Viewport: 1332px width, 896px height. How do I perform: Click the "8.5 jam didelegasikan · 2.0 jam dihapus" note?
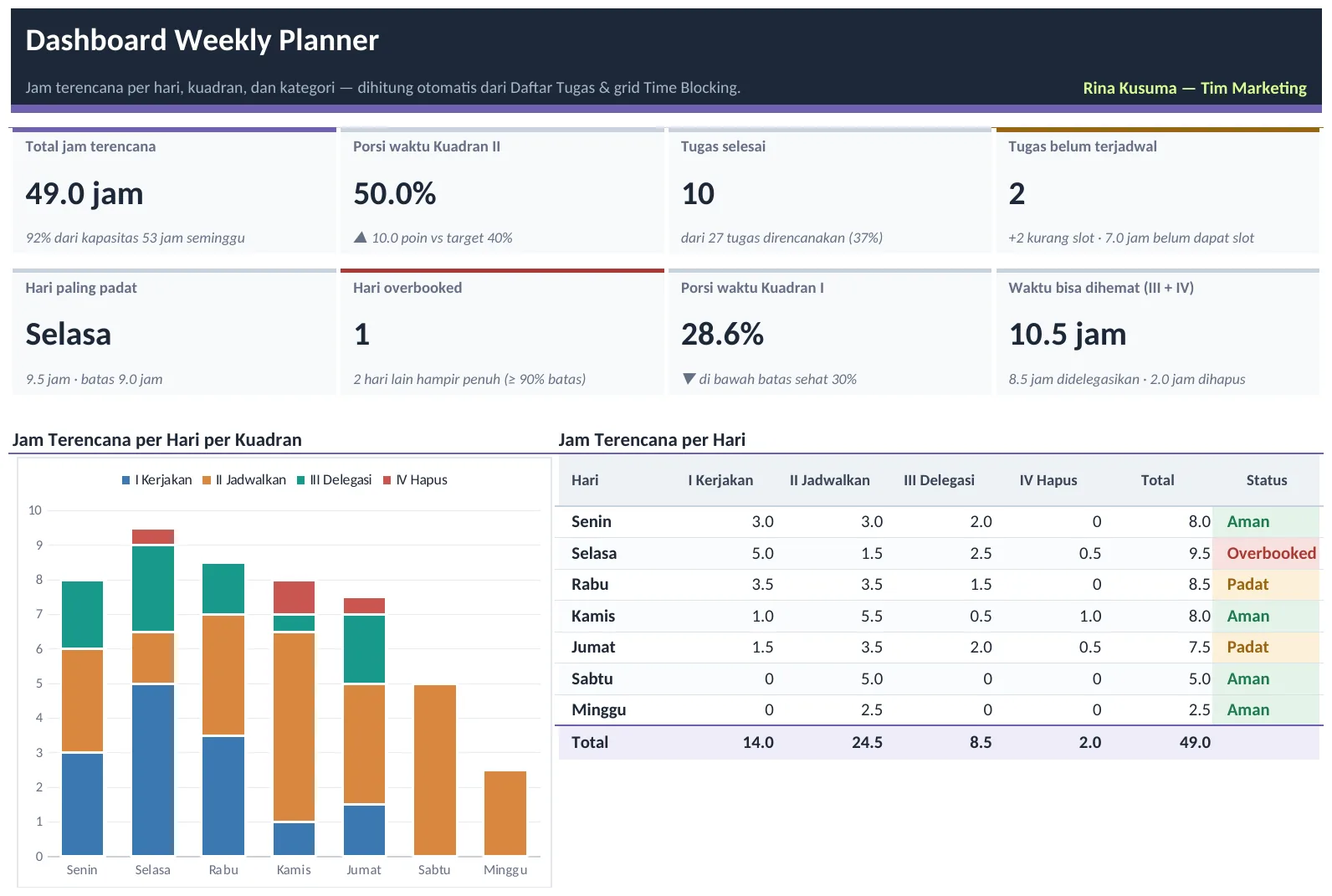pos(1127,379)
